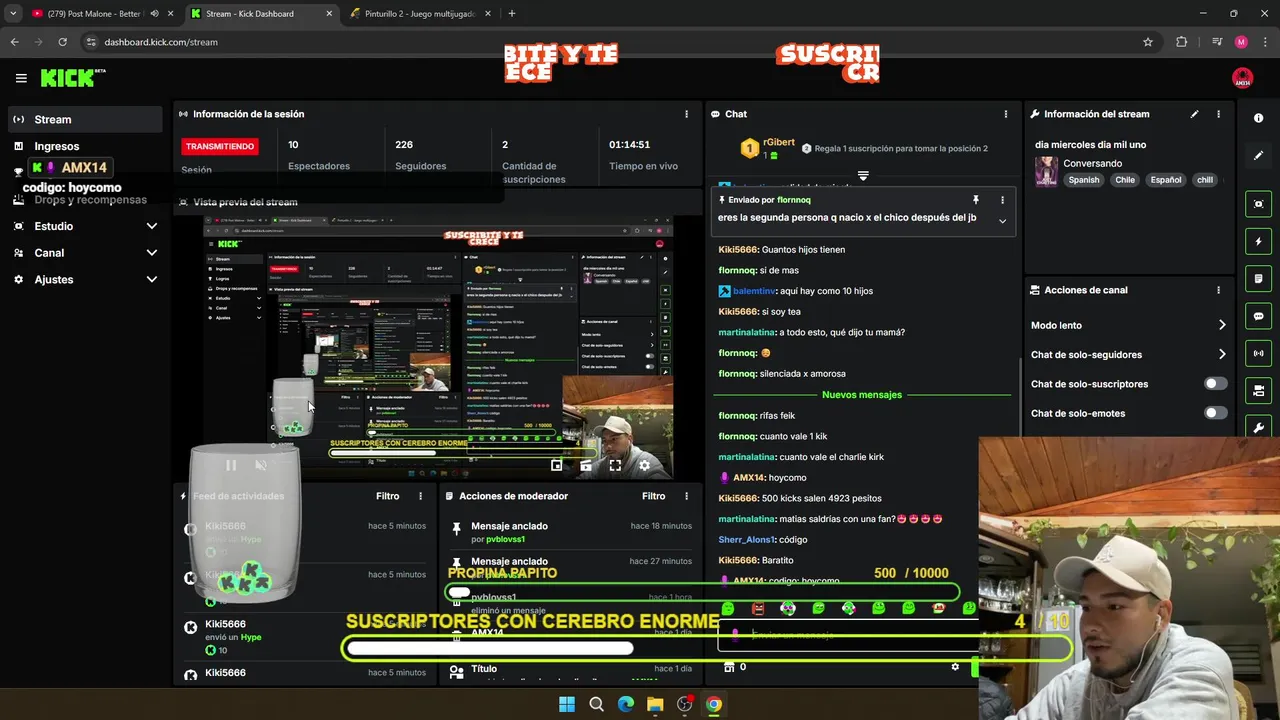The image size is (1280, 720).
Task: Click the Spanish tag
Action: pyautogui.click(x=1083, y=180)
